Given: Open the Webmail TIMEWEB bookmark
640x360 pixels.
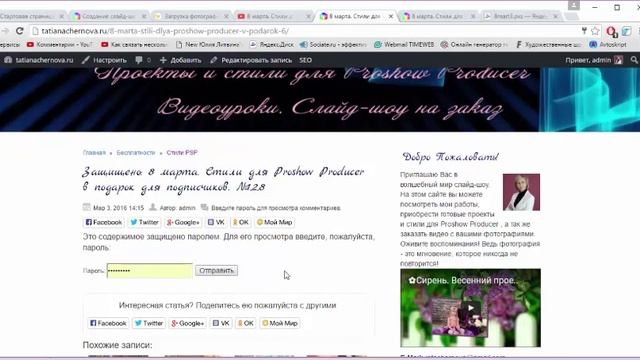Looking at the screenshot, I should 404,44.
